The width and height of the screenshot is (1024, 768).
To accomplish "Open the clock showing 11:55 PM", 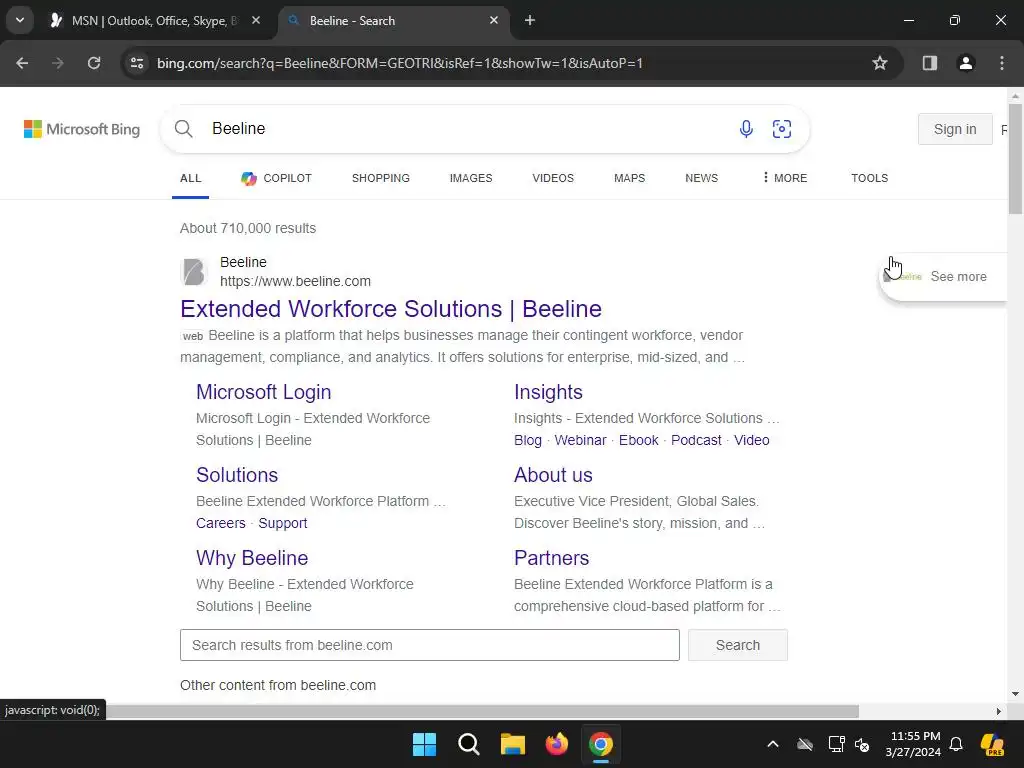I will [913, 744].
